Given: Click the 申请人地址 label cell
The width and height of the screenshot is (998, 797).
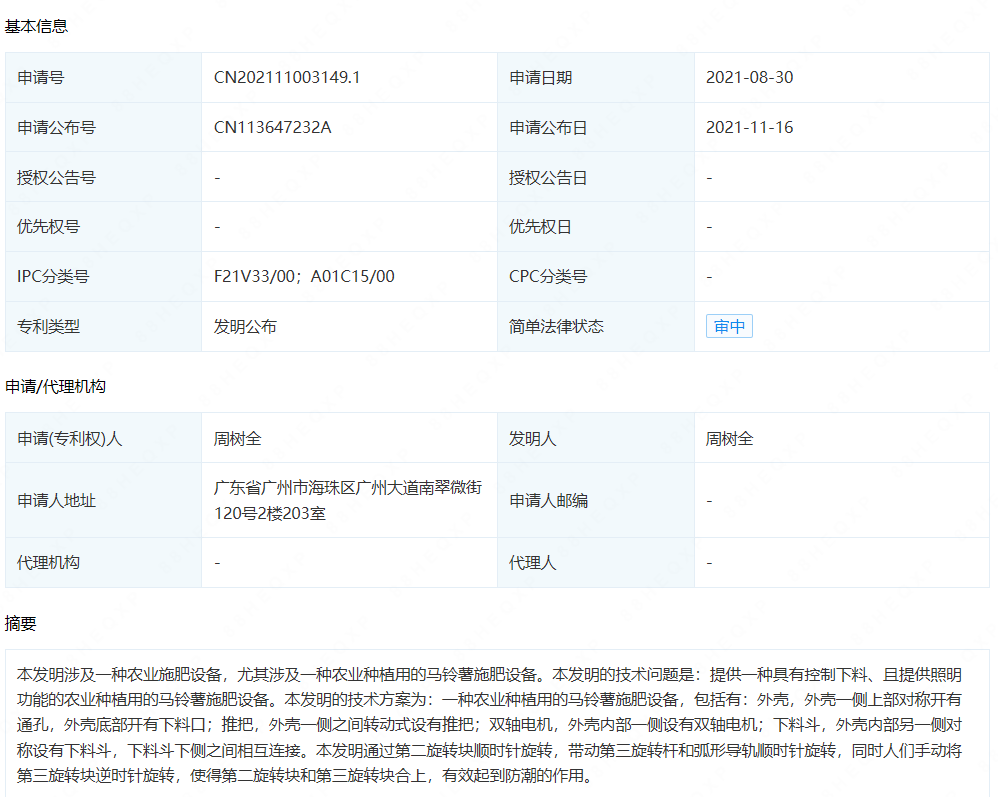Looking at the screenshot, I should click(104, 500).
